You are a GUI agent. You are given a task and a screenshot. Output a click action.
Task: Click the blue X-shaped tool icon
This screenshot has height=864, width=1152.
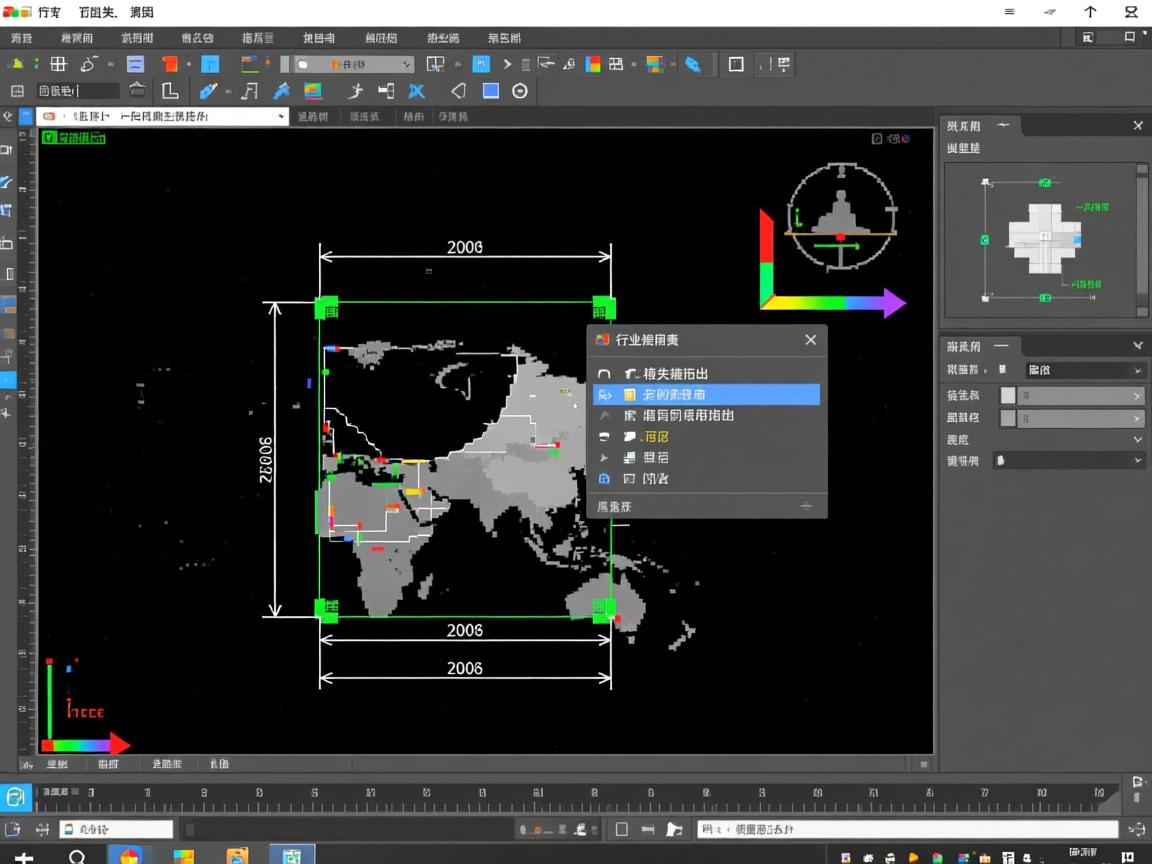pyautogui.click(x=417, y=91)
